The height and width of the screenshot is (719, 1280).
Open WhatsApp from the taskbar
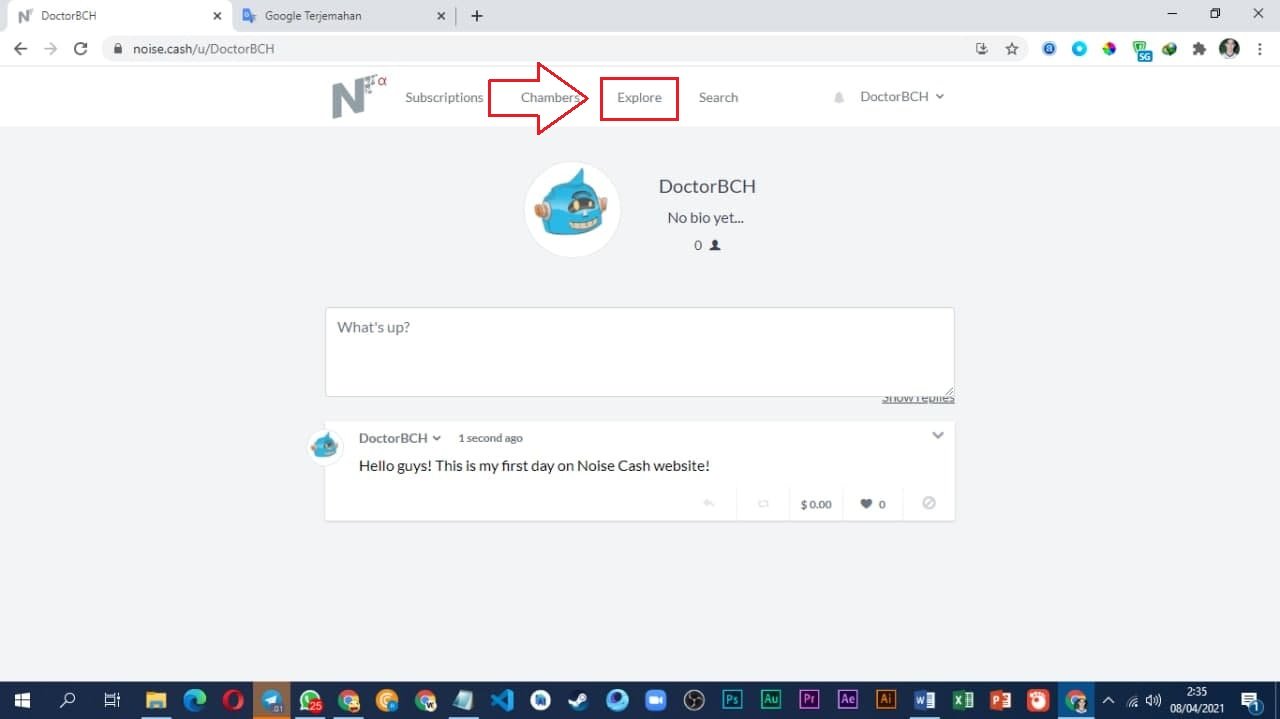(310, 700)
